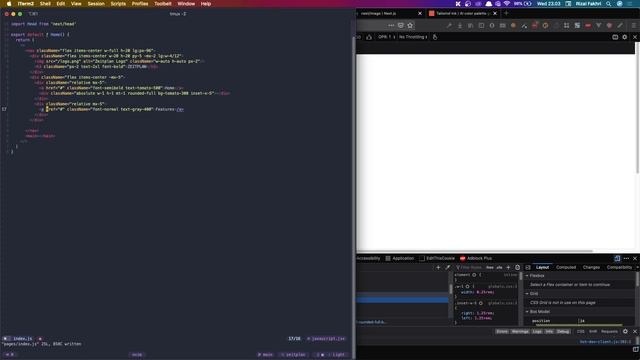Add a new node with plus icon
This screenshot has width=640, height=360.
tap(438, 267)
